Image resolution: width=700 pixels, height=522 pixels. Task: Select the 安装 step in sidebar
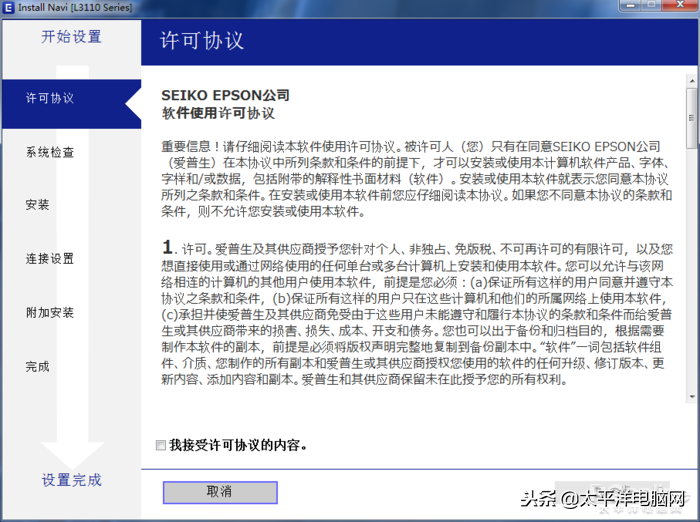pyautogui.click(x=38, y=205)
